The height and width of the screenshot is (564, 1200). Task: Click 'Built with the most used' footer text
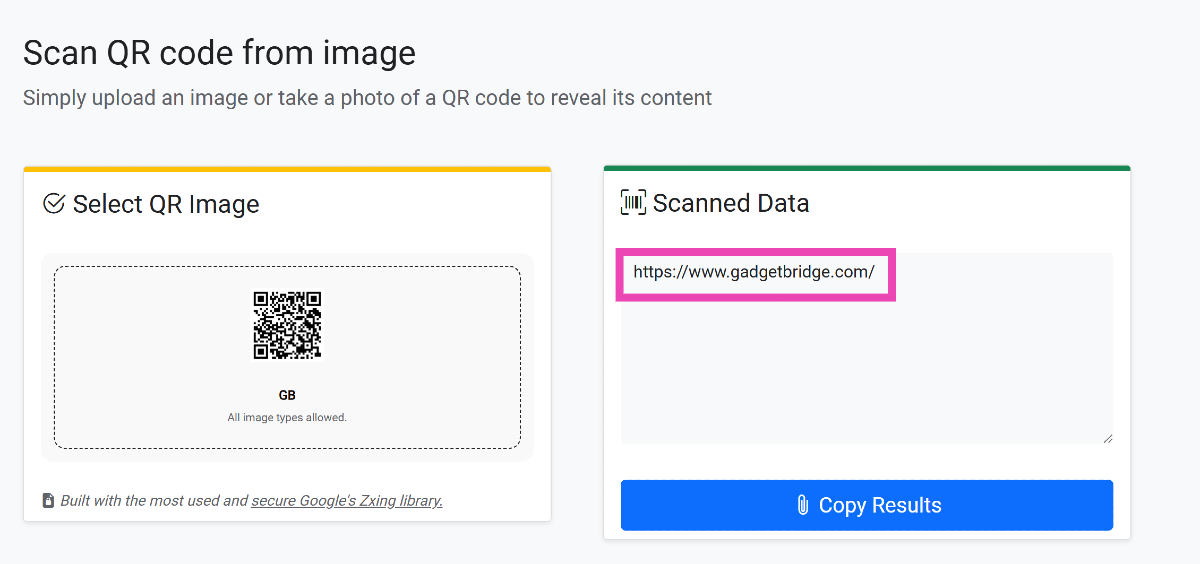point(154,500)
